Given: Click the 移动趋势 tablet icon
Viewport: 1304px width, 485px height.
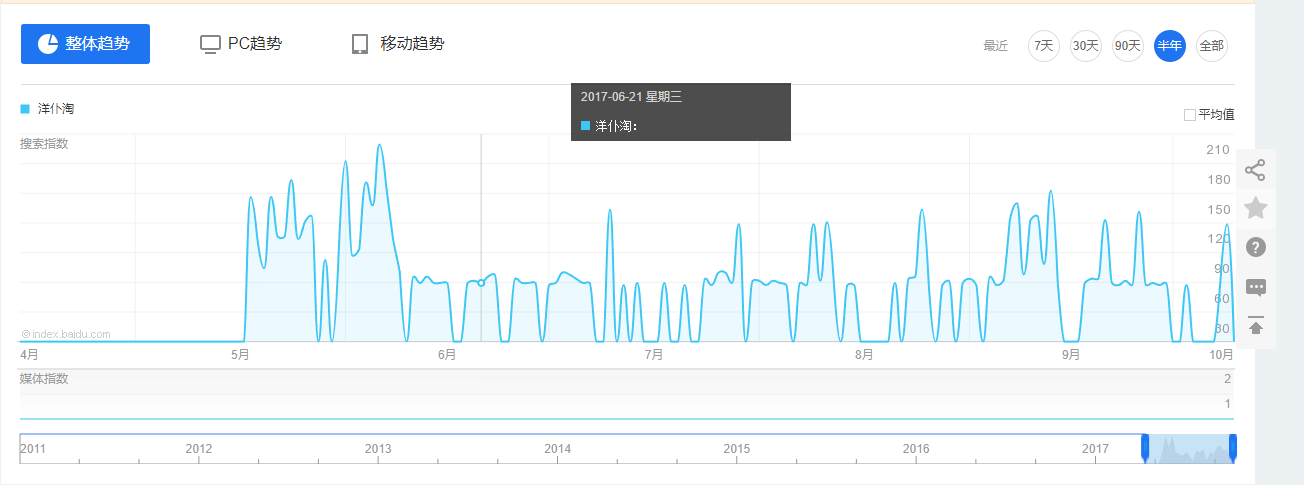Looking at the screenshot, I should (360, 44).
